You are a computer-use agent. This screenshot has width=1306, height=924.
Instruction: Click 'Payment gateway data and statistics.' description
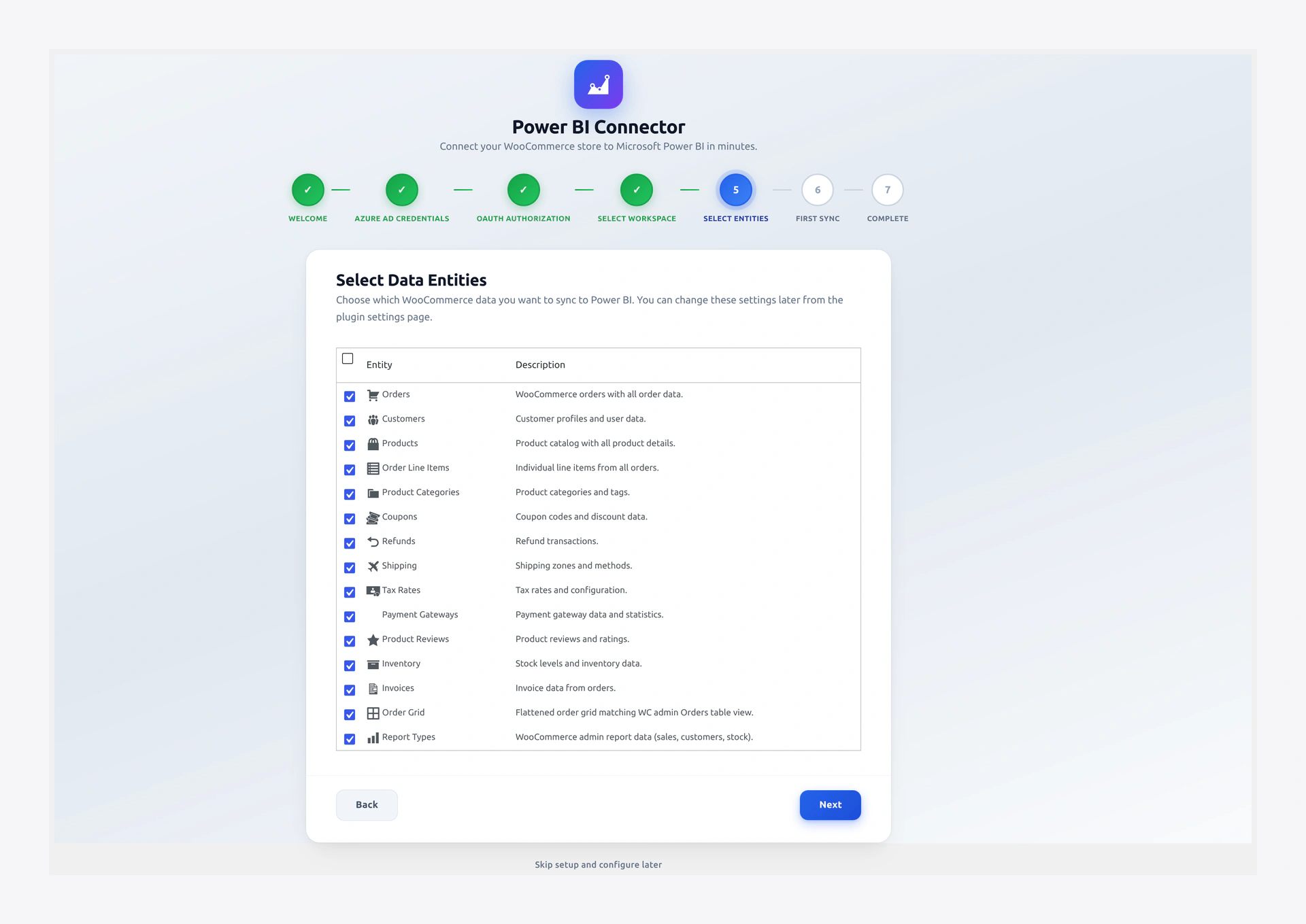click(590, 615)
